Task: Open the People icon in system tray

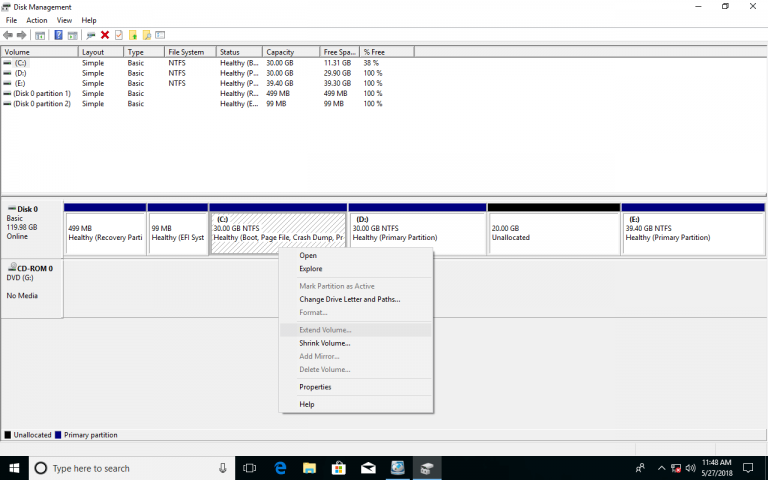Action: (640, 468)
